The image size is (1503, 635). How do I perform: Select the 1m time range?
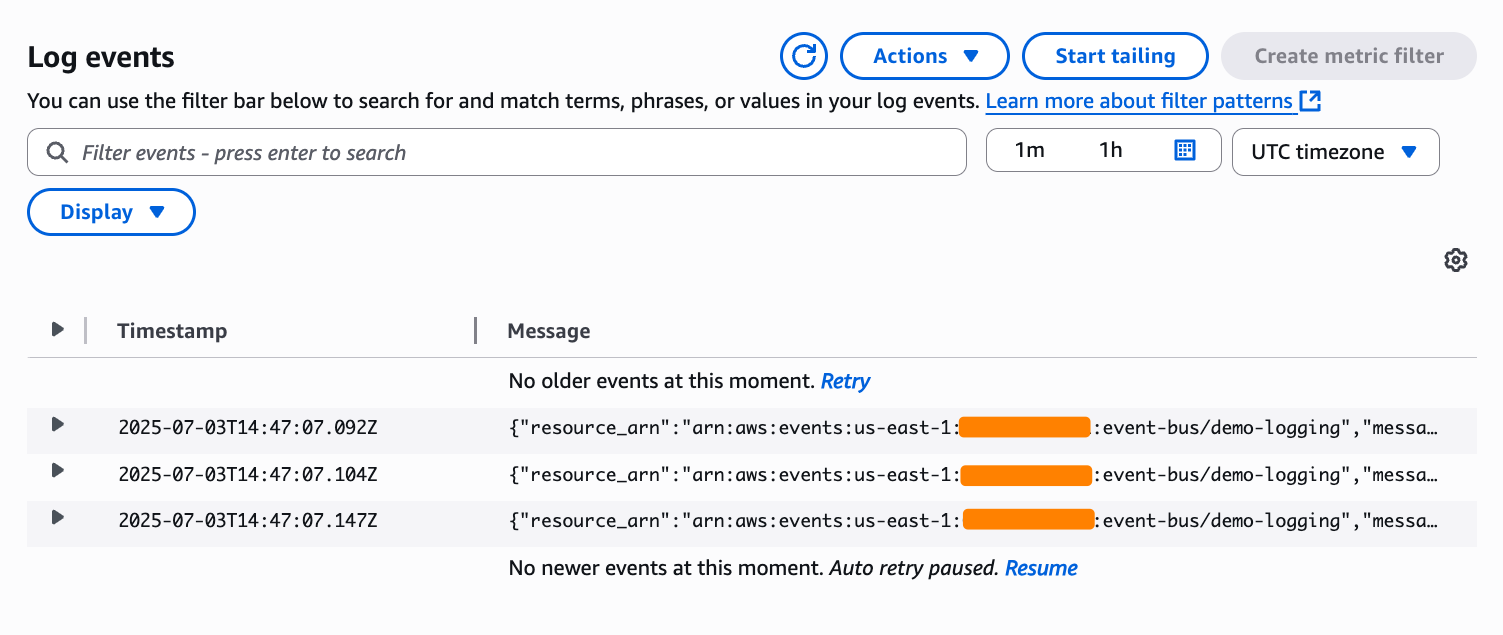click(1029, 151)
